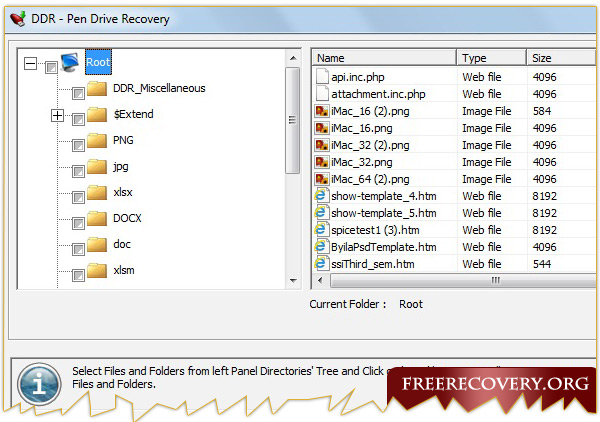The height and width of the screenshot is (422, 600).
Task: Select the doc tree label
Action: (122, 244)
